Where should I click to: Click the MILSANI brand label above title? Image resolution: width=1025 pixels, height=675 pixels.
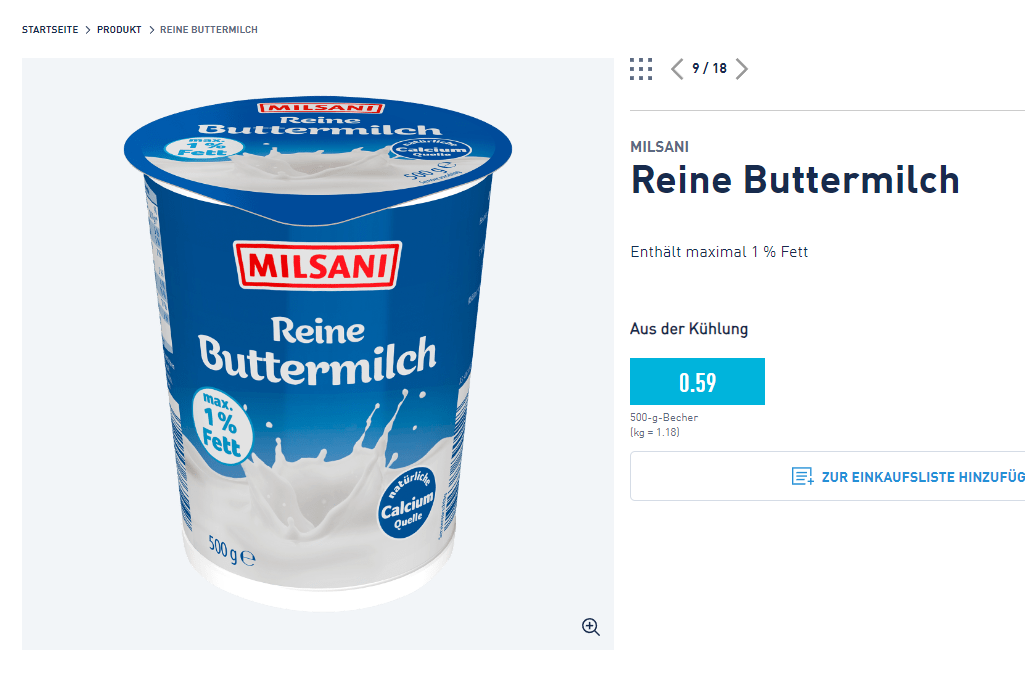coord(659,147)
